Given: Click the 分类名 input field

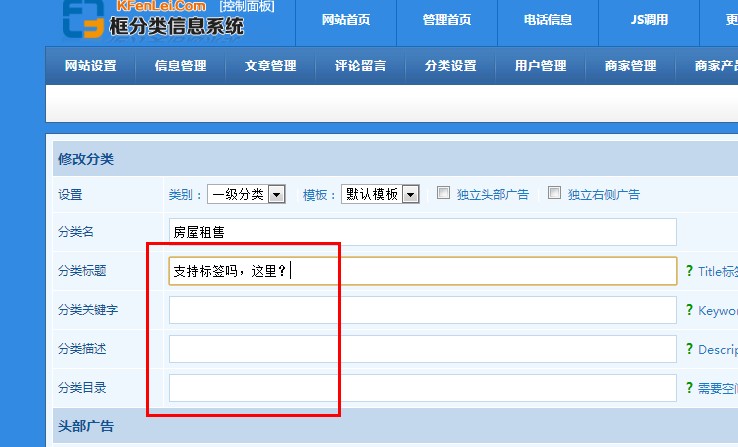Looking at the screenshot, I should click(x=422, y=232).
